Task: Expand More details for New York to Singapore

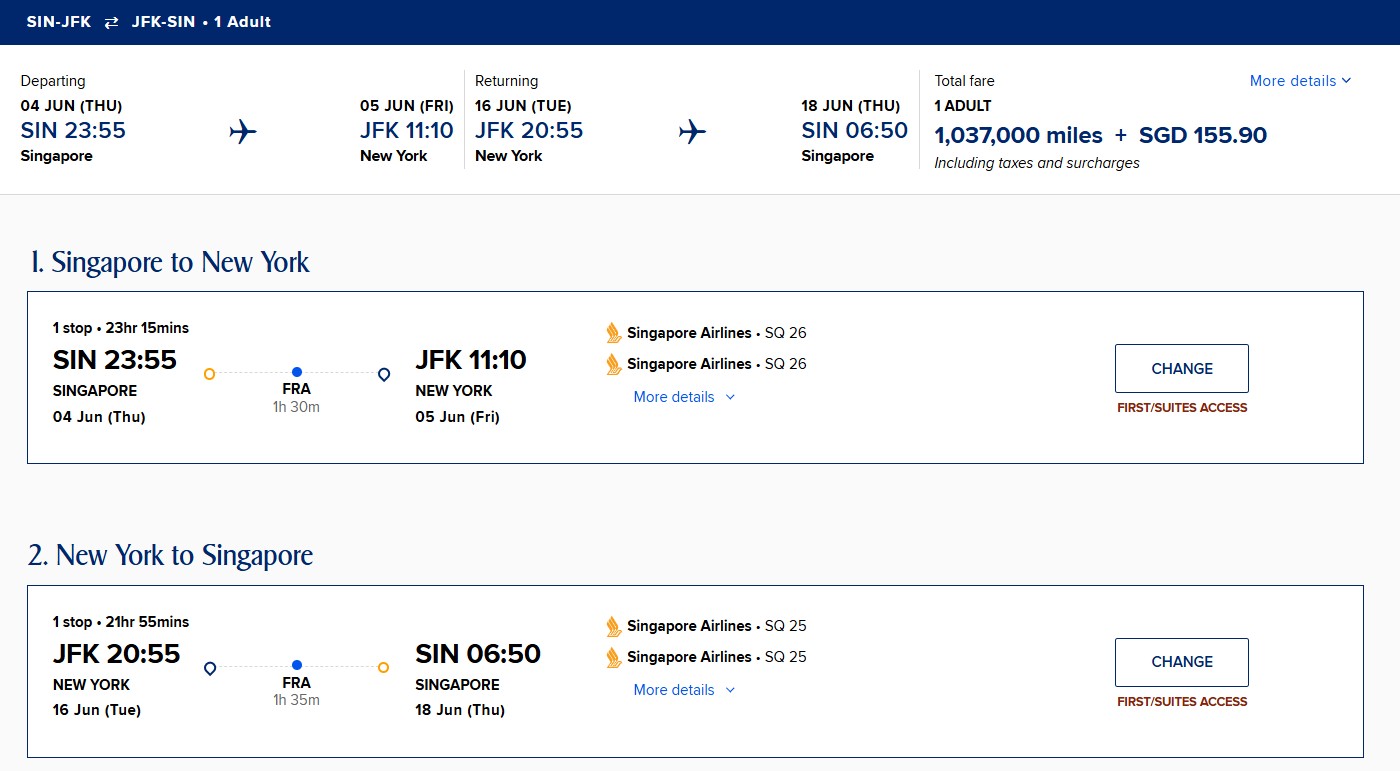Action: tap(684, 690)
